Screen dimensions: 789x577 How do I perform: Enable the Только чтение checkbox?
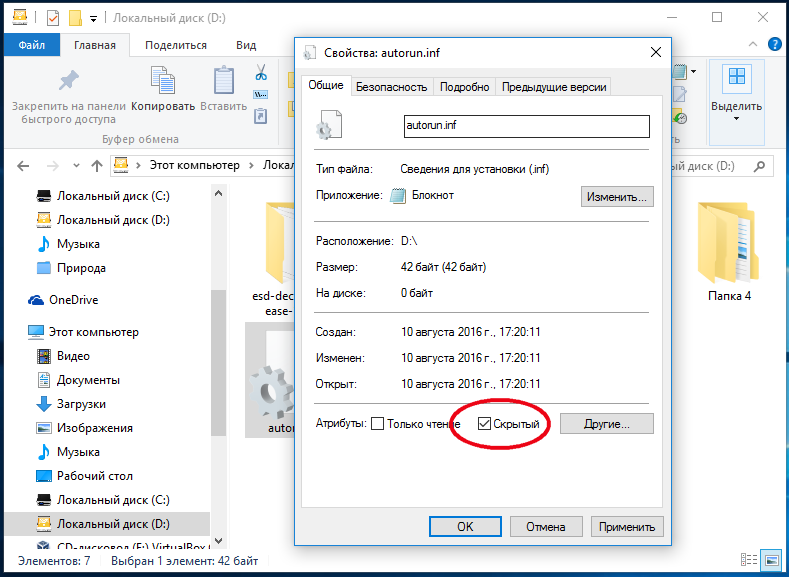[378, 424]
